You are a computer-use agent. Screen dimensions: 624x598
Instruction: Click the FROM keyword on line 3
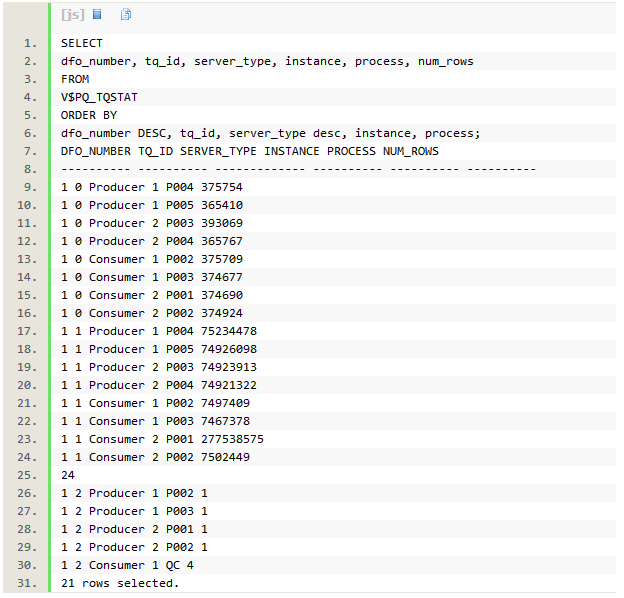click(75, 79)
